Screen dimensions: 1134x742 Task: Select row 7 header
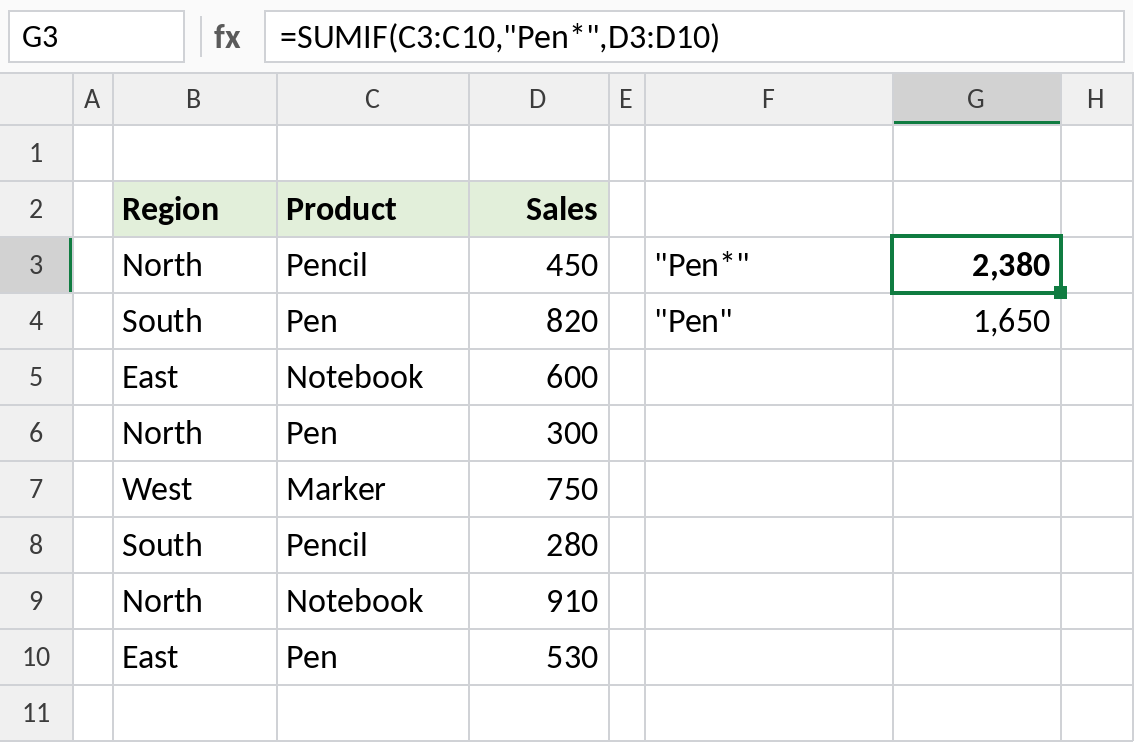tap(36, 489)
